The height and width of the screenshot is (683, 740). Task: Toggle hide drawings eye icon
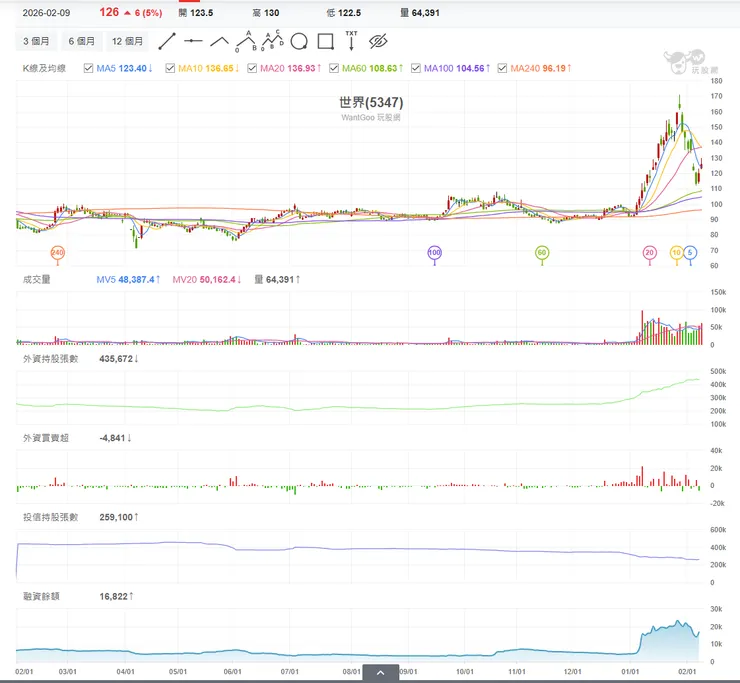[378, 42]
